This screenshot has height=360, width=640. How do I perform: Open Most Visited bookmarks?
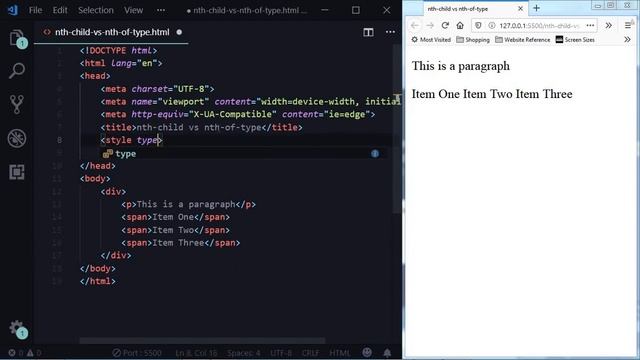(x=431, y=40)
